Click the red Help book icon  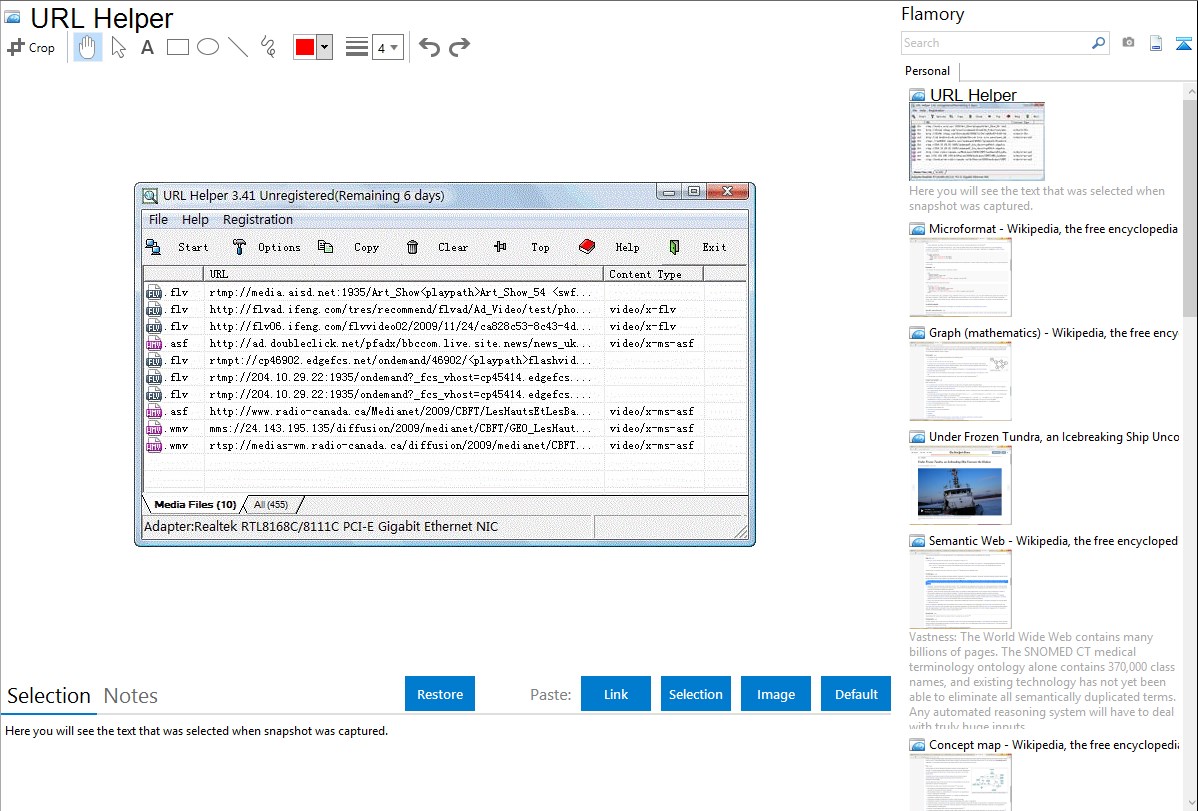pyautogui.click(x=587, y=247)
